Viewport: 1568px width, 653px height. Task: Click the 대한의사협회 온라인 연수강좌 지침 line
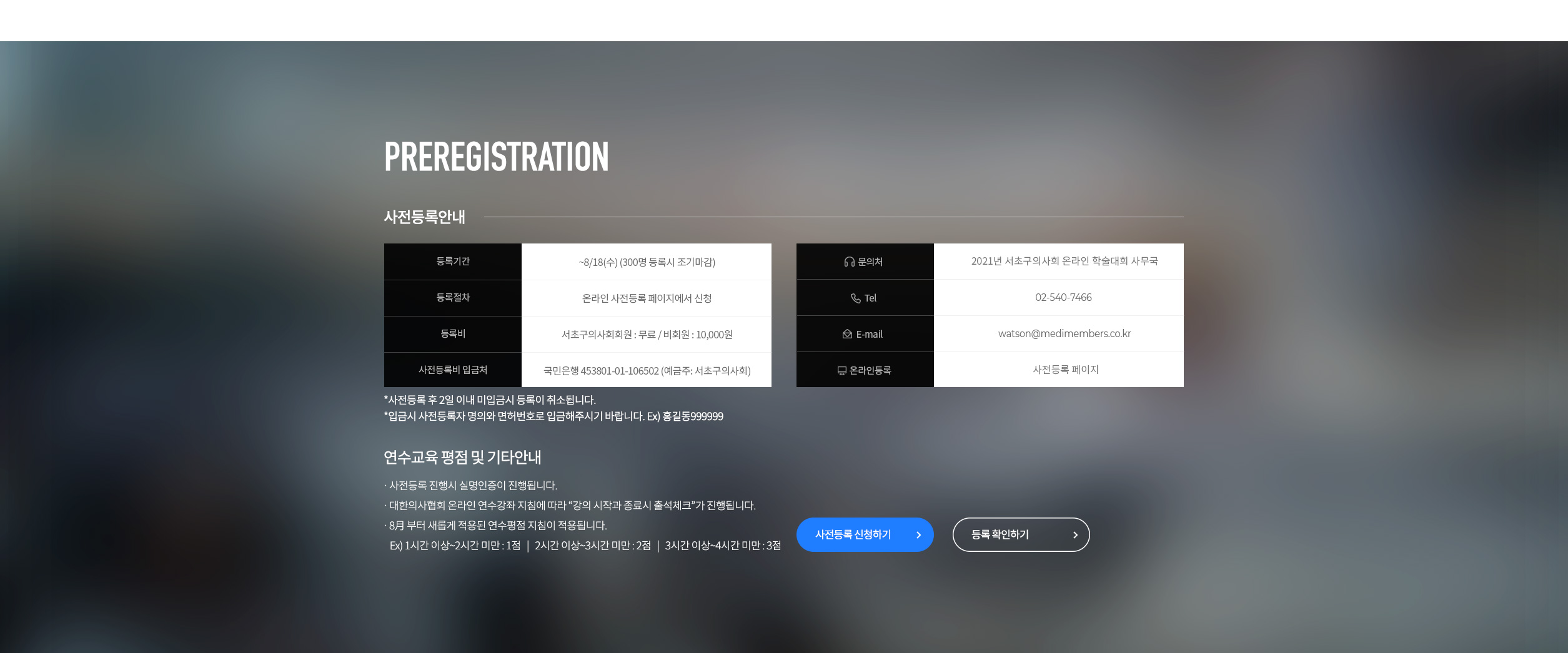pyautogui.click(x=570, y=505)
